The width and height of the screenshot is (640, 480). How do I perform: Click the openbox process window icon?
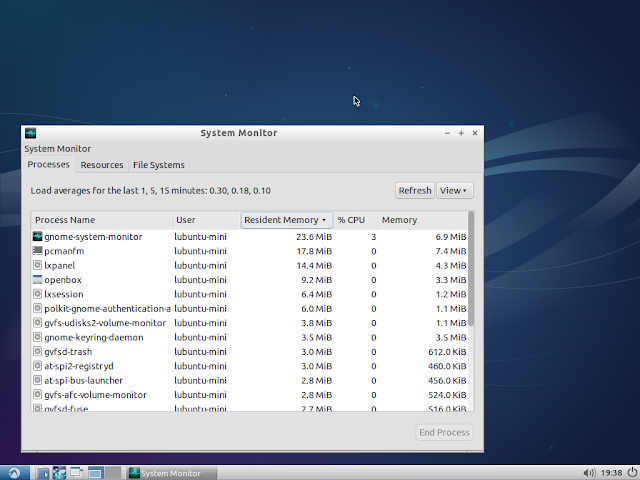point(37,280)
